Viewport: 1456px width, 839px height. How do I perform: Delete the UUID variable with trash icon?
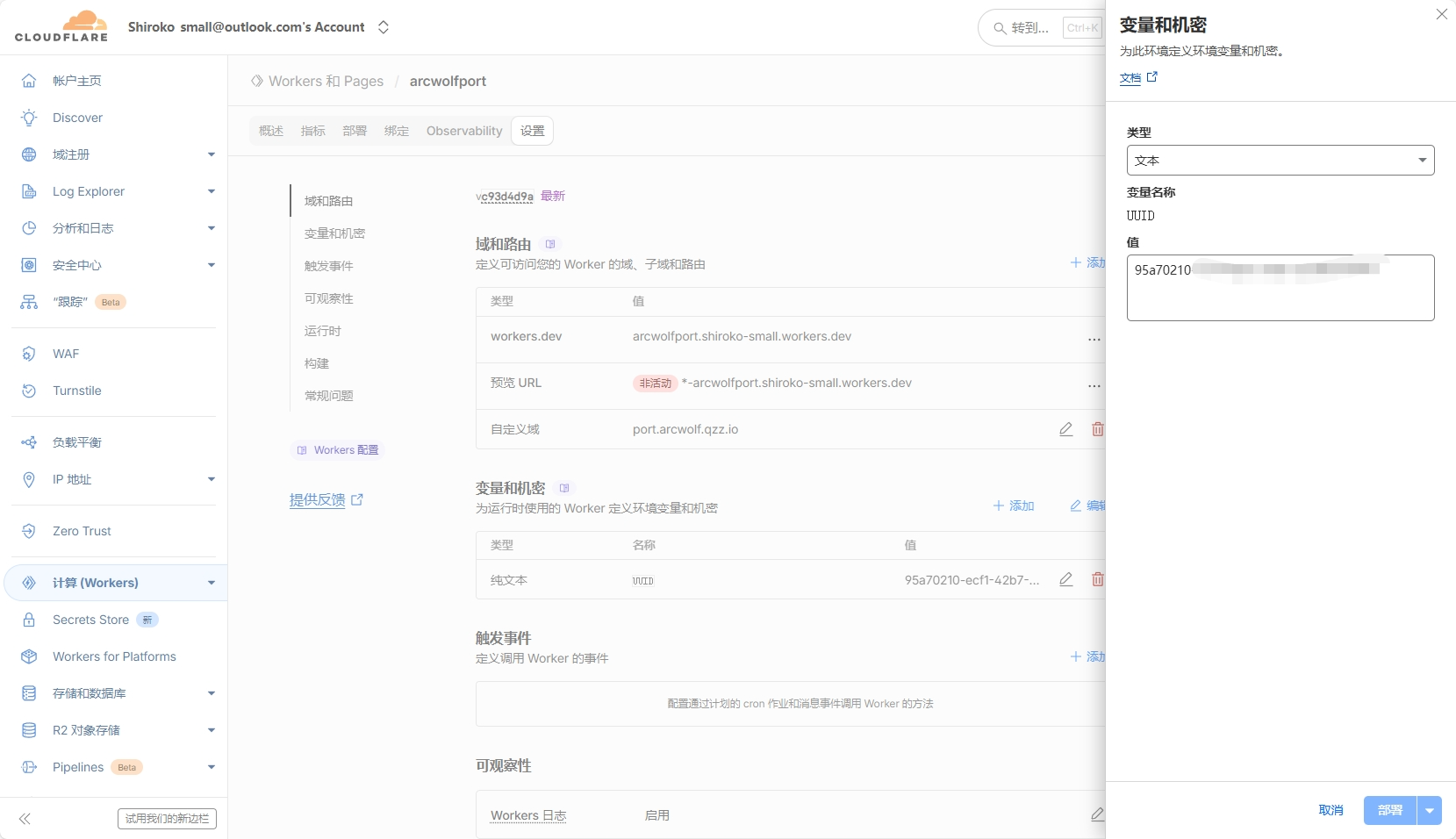tap(1097, 579)
